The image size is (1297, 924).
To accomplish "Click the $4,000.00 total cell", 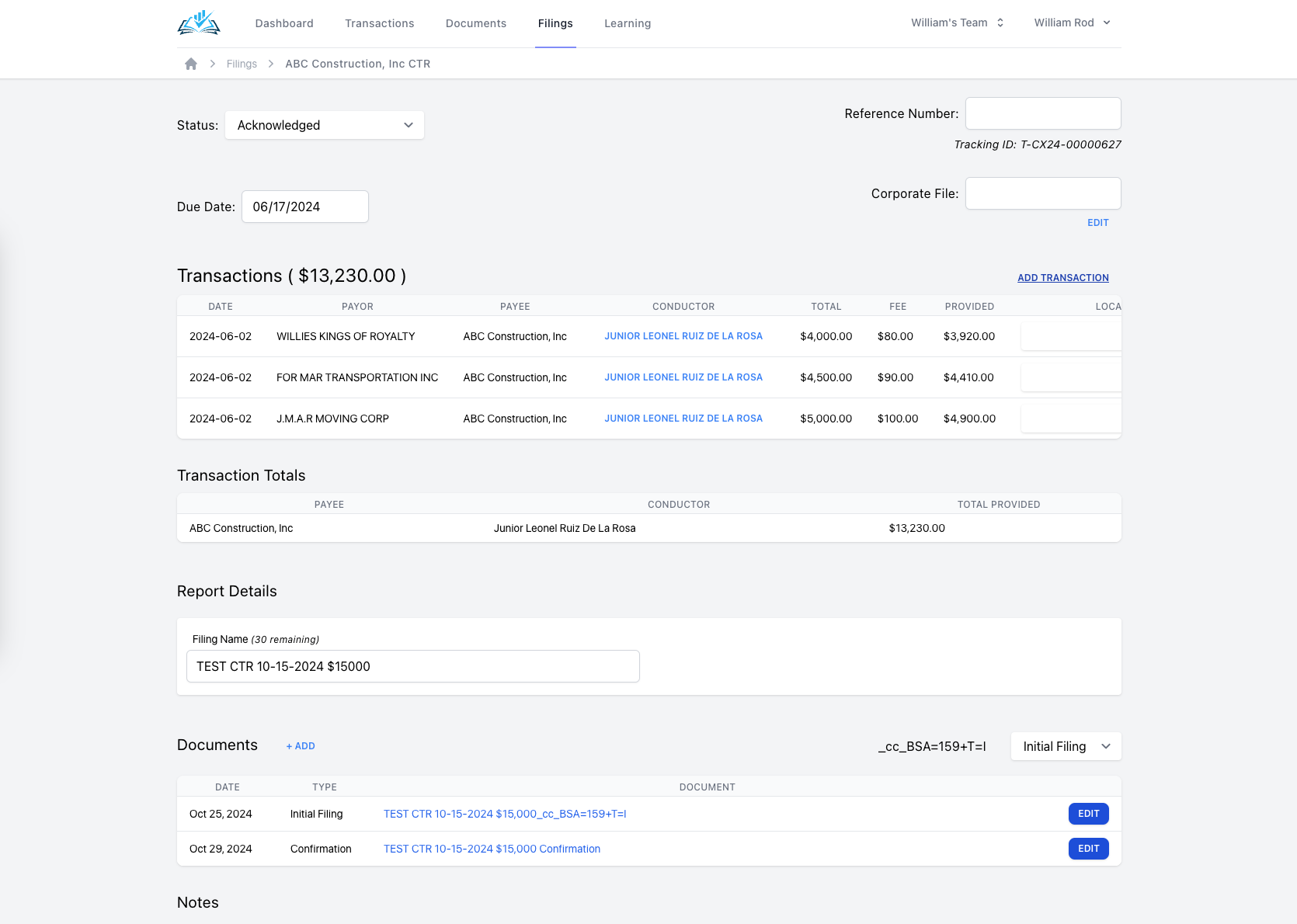I will click(826, 336).
